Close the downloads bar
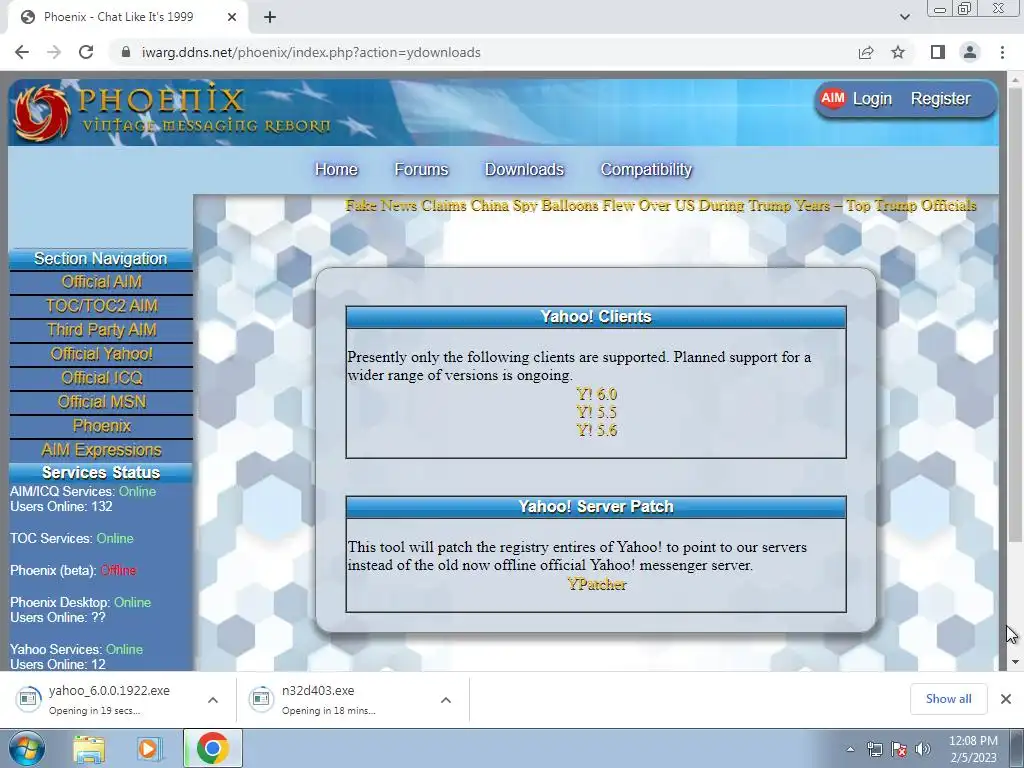Image resolution: width=1024 pixels, height=768 pixels. point(1006,699)
